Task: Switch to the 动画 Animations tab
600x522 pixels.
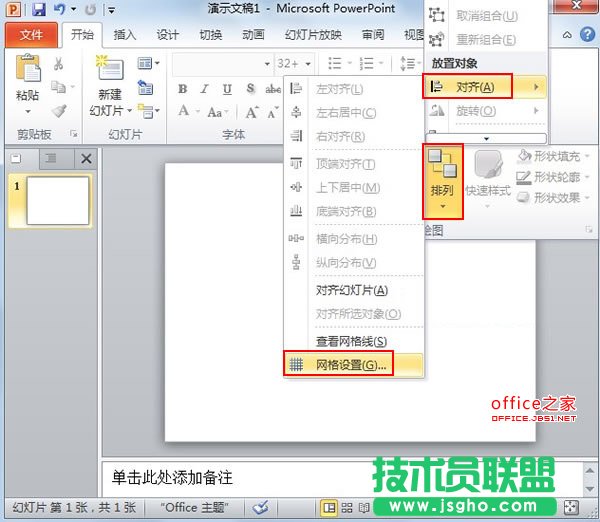Action: [253, 35]
